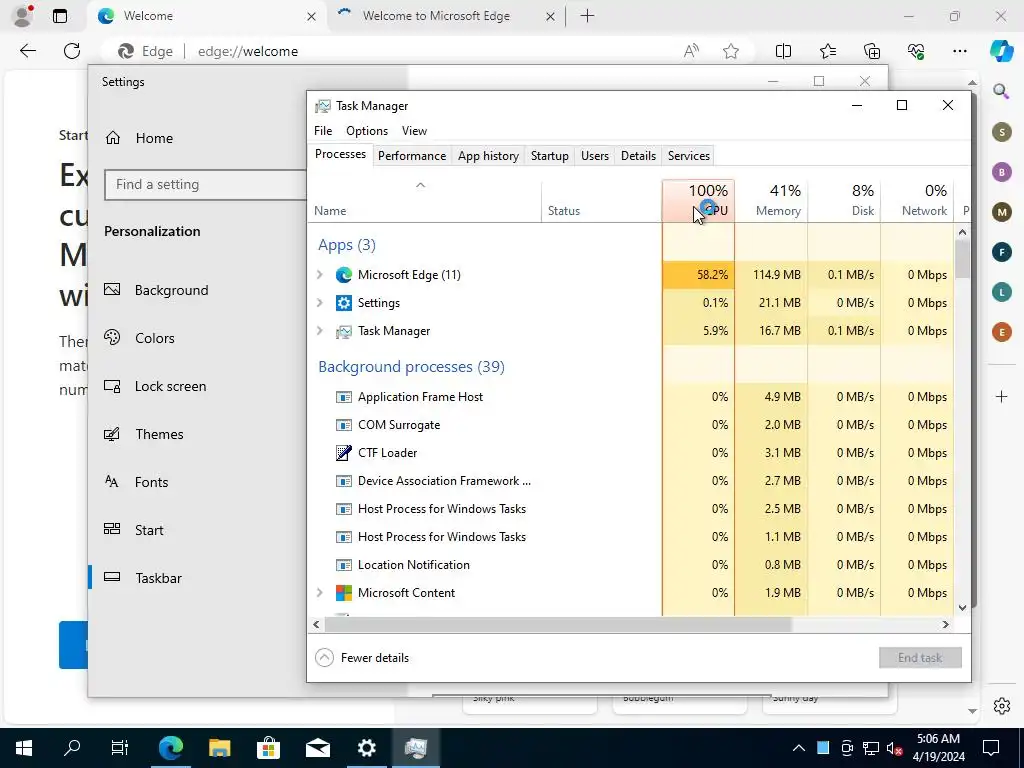
Task: Open Start settings page
Action: pyautogui.click(x=149, y=530)
